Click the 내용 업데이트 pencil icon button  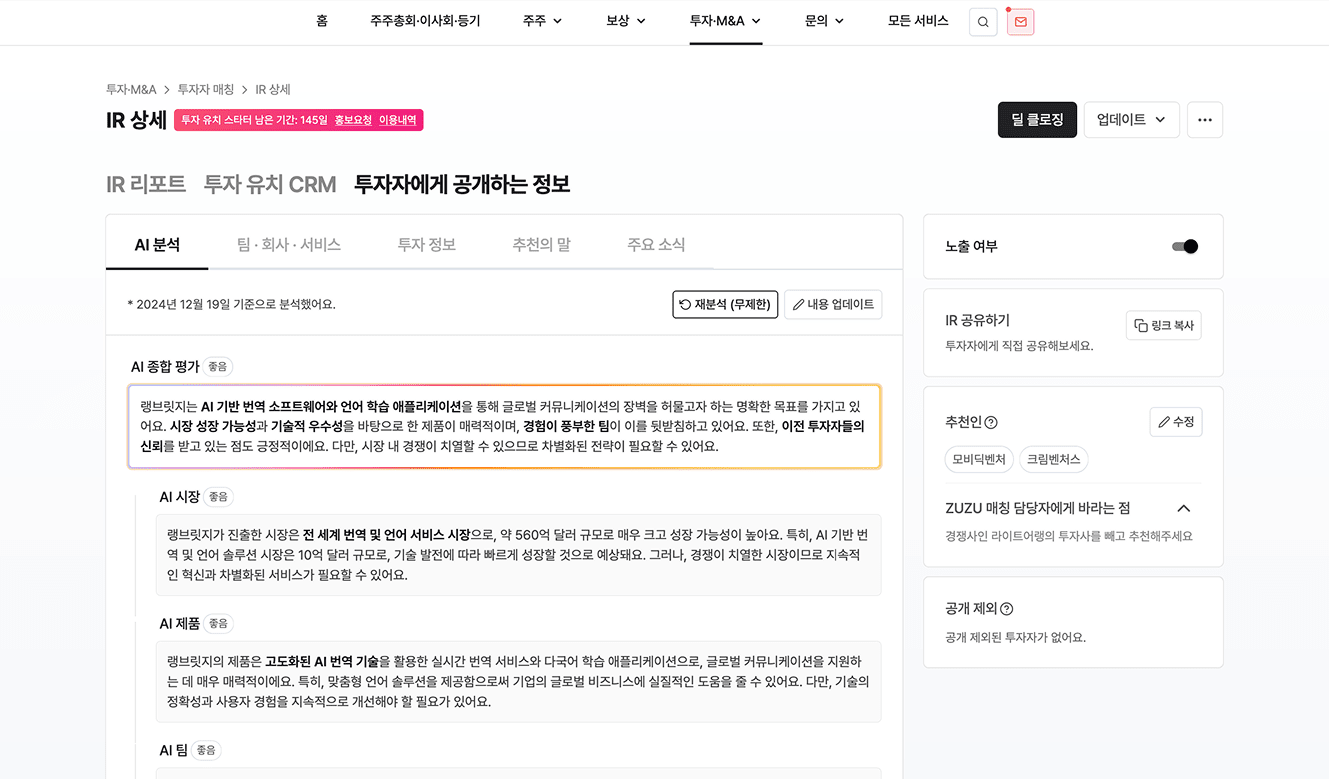(x=833, y=304)
